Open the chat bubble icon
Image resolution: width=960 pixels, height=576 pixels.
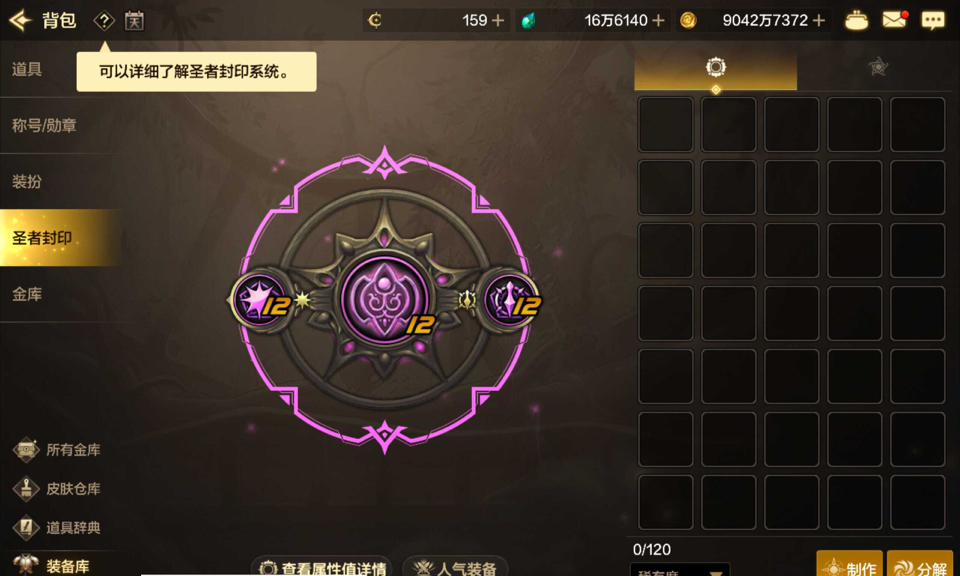click(x=933, y=20)
